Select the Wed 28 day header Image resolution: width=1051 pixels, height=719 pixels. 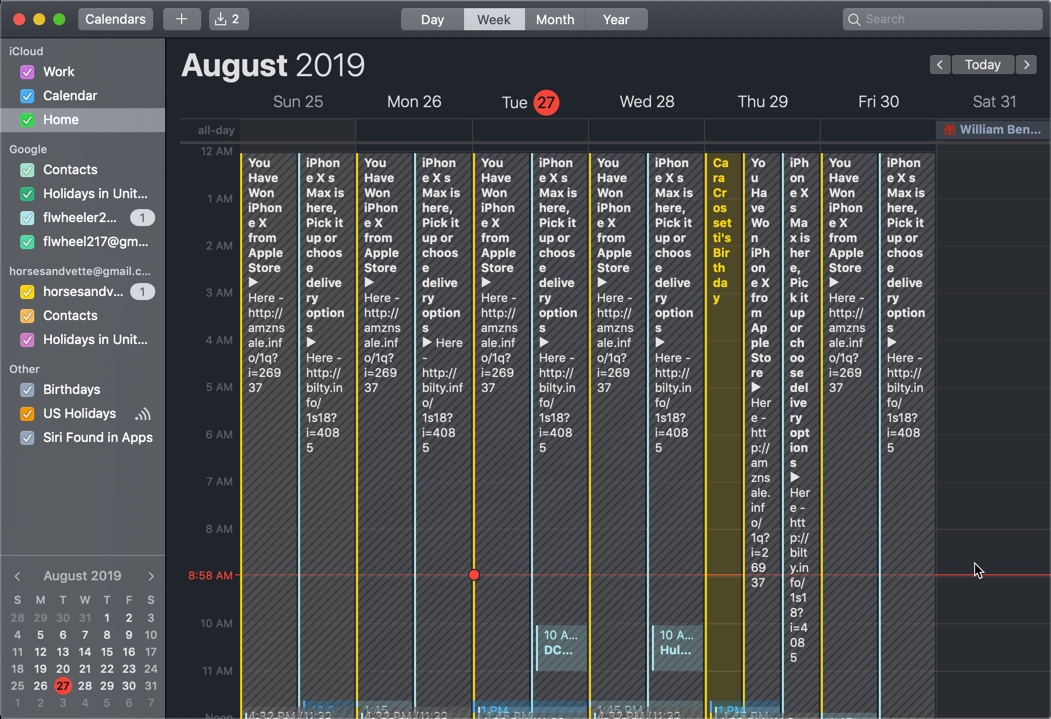pyautogui.click(x=647, y=102)
